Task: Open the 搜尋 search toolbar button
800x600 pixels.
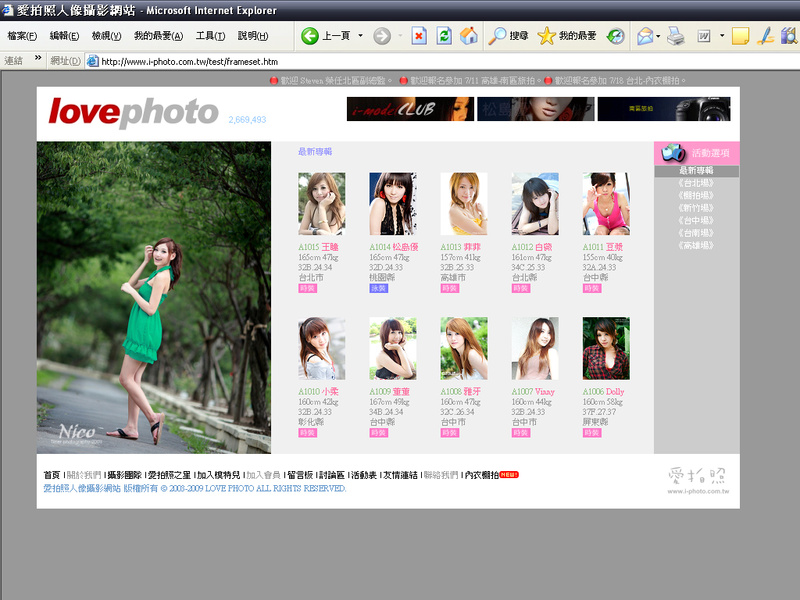Action: pyautogui.click(x=508, y=36)
